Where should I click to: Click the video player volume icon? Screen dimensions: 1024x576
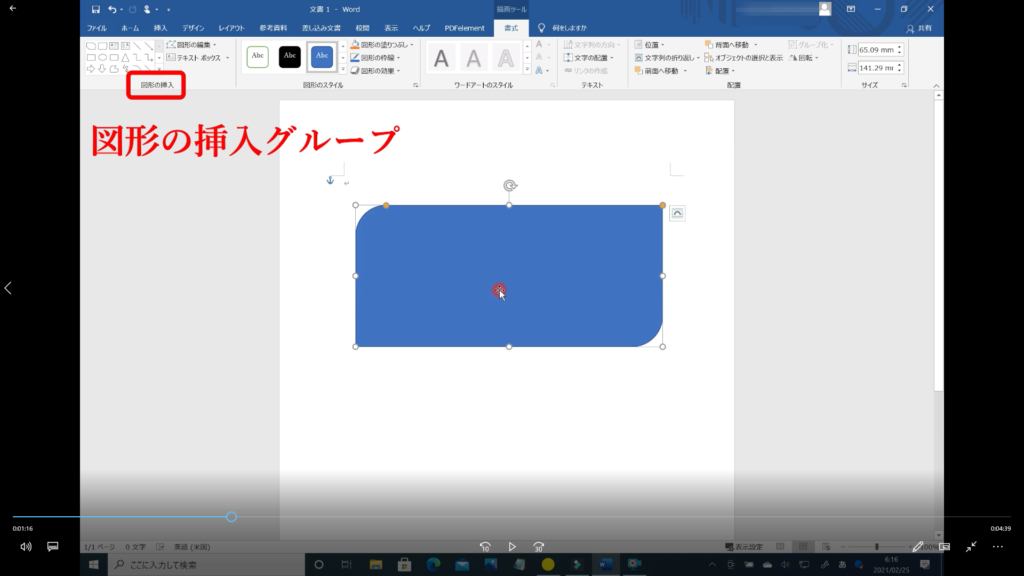pos(26,547)
